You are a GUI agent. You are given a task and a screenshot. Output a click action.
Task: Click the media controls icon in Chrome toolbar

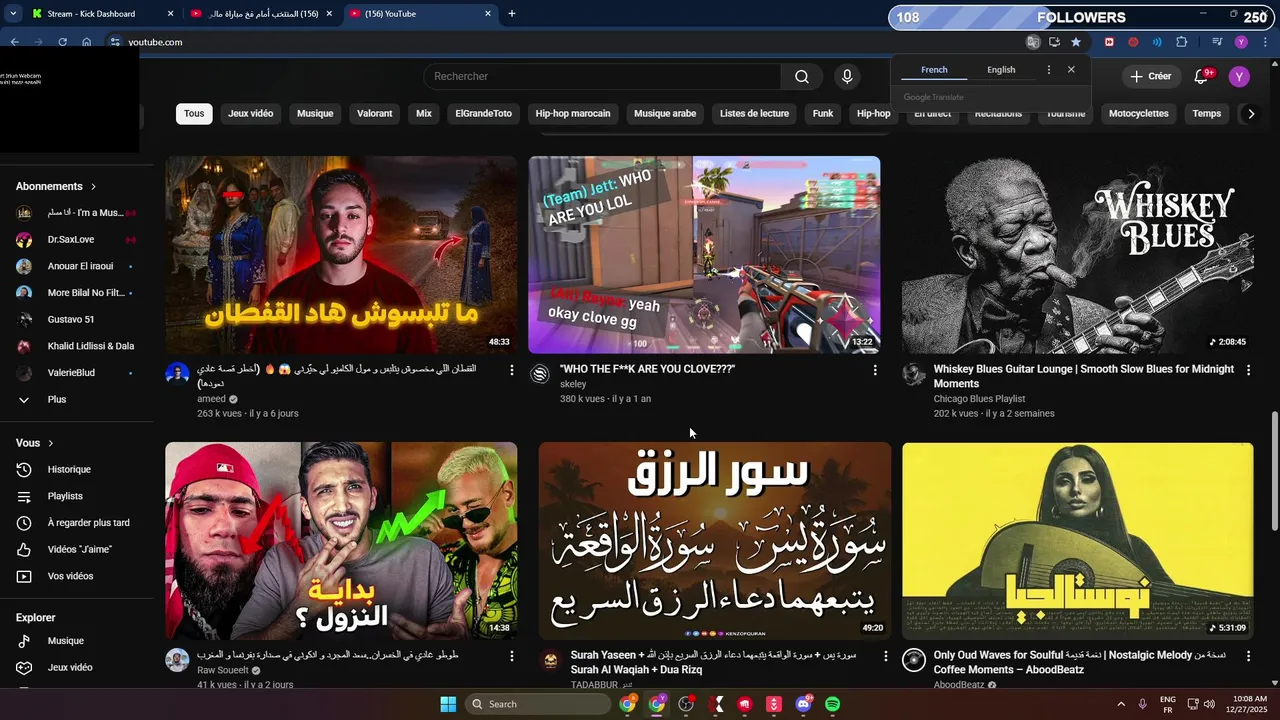coord(1217,42)
